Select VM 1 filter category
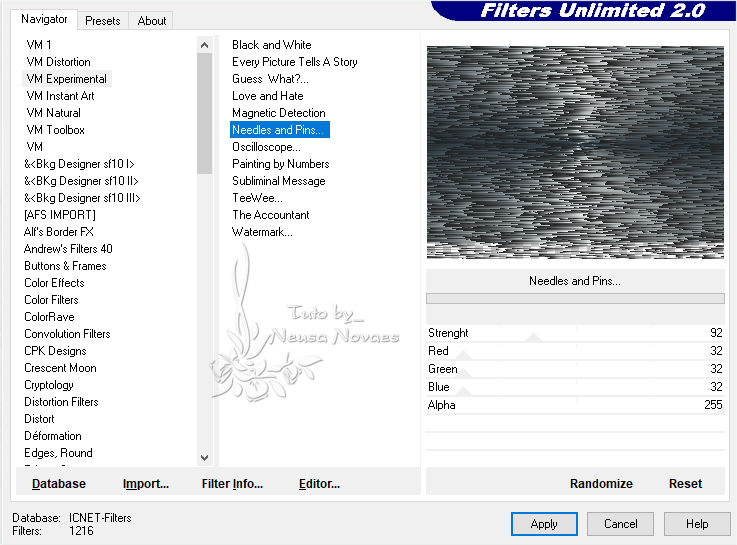Screen dimensions: 737x545 pos(39,45)
